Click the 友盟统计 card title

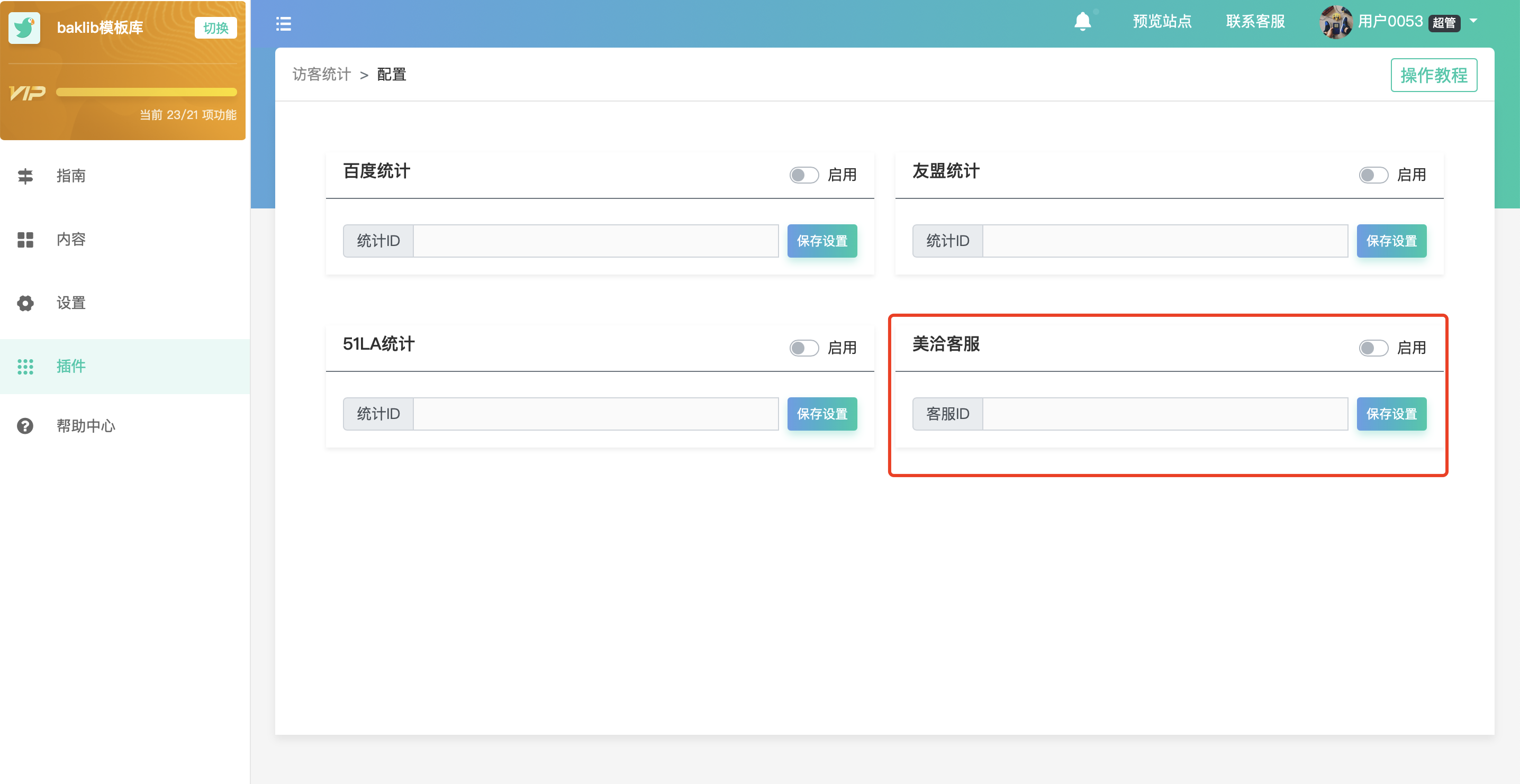[946, 171]
